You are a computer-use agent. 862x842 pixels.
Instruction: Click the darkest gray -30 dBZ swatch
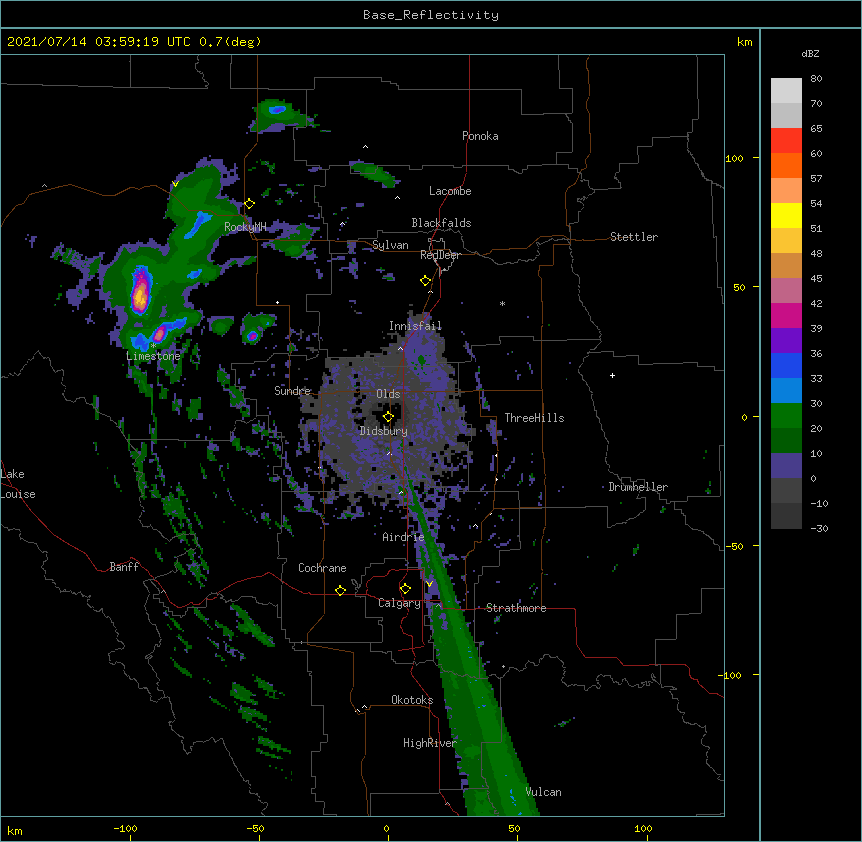pos(786,516)
